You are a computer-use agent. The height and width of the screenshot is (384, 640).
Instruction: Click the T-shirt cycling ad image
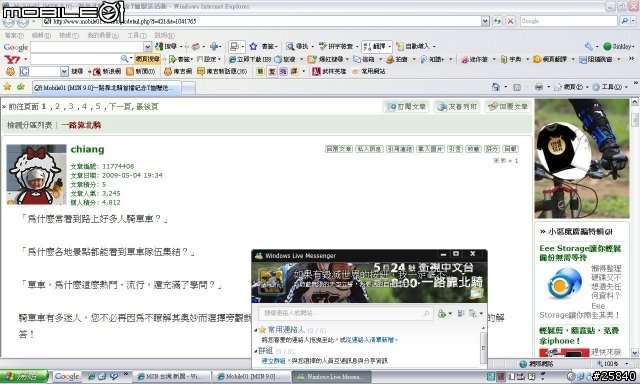(582, 158)
